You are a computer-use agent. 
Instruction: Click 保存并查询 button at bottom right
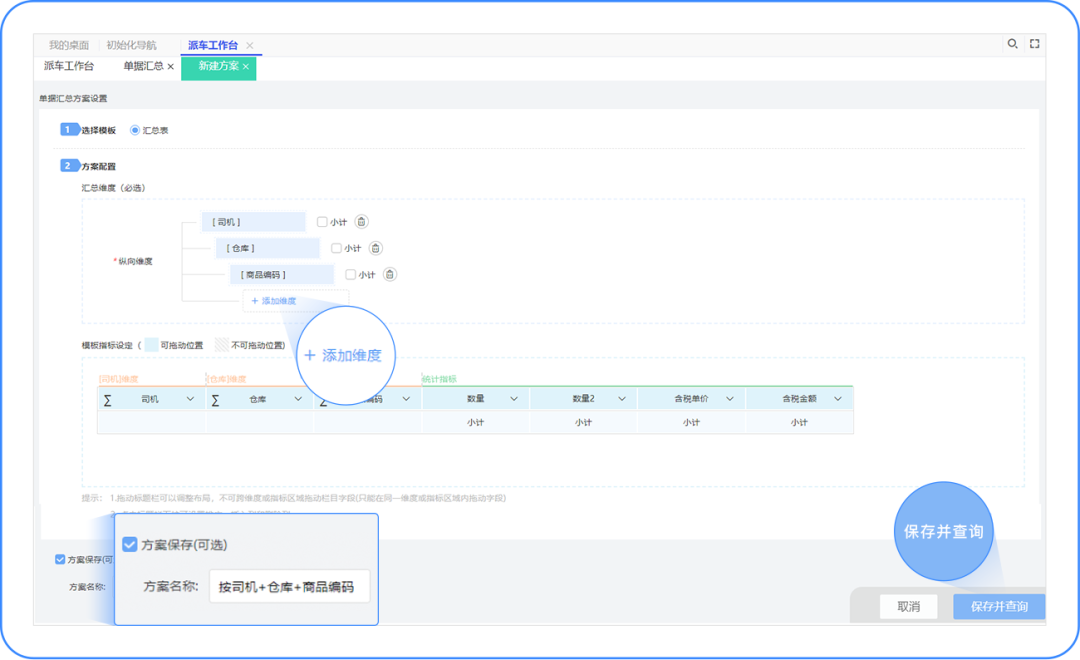999,606
